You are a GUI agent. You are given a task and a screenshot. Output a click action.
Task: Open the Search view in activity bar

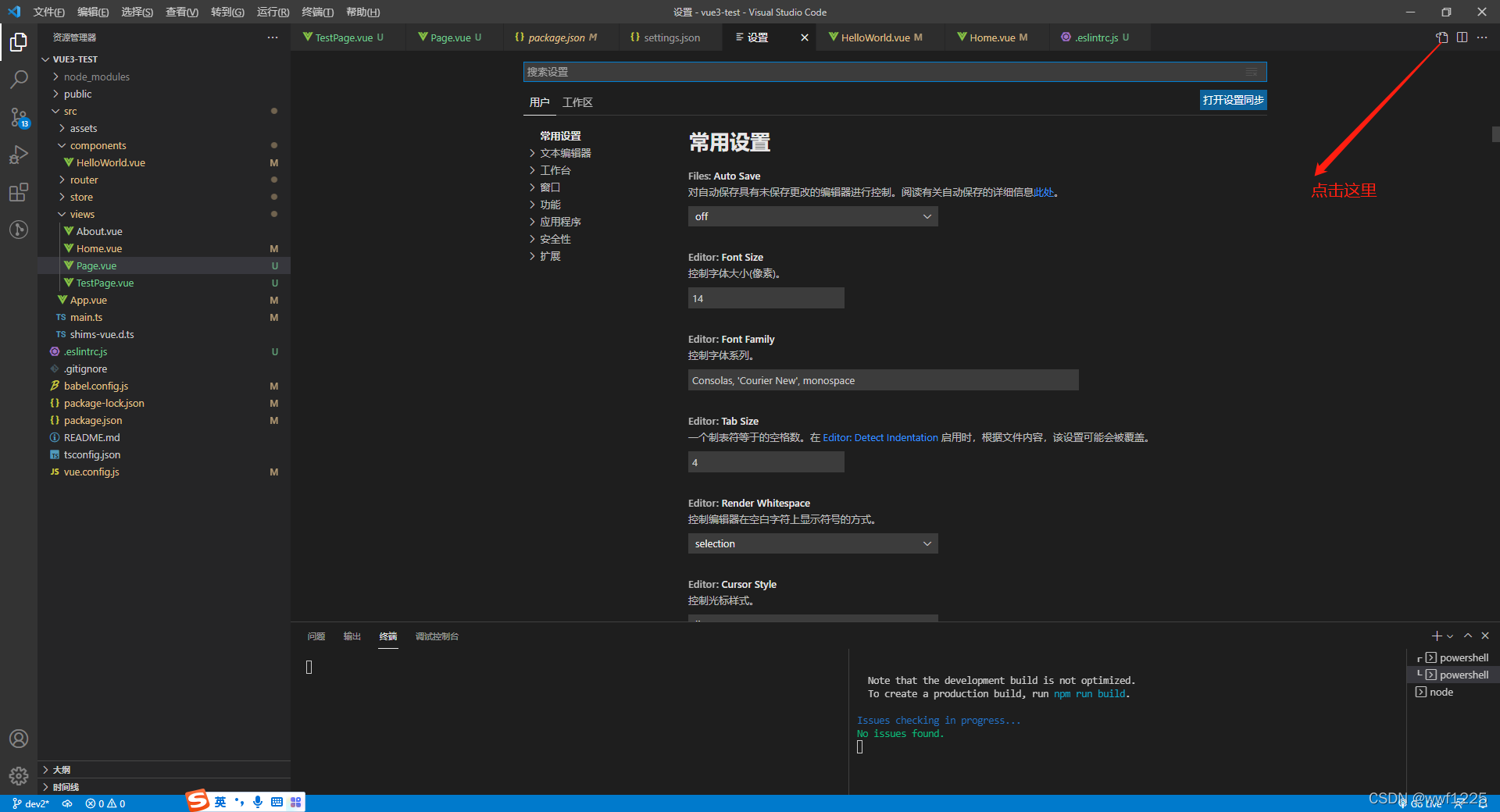pyautogui.click(x=19, y=80)
